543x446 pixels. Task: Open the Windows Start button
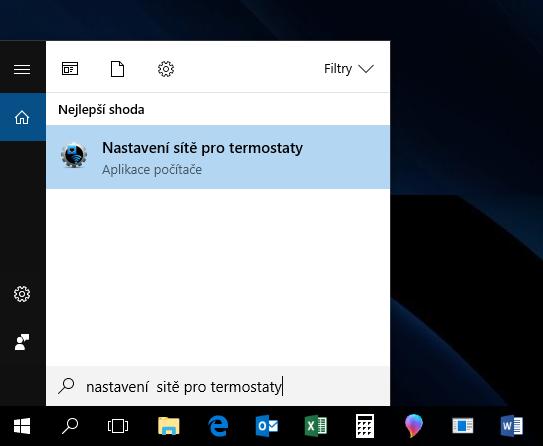22,426
